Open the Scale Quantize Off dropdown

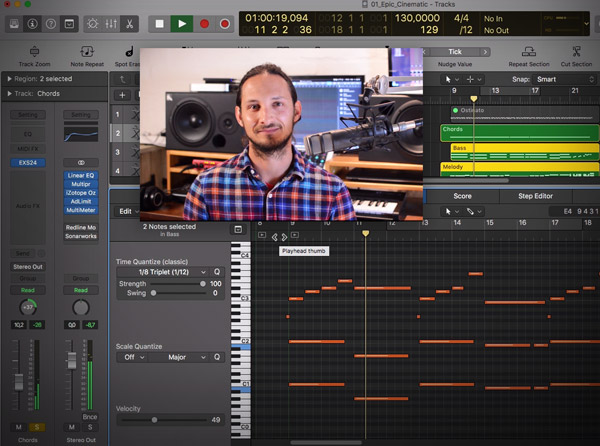click(x=132, y=357)
